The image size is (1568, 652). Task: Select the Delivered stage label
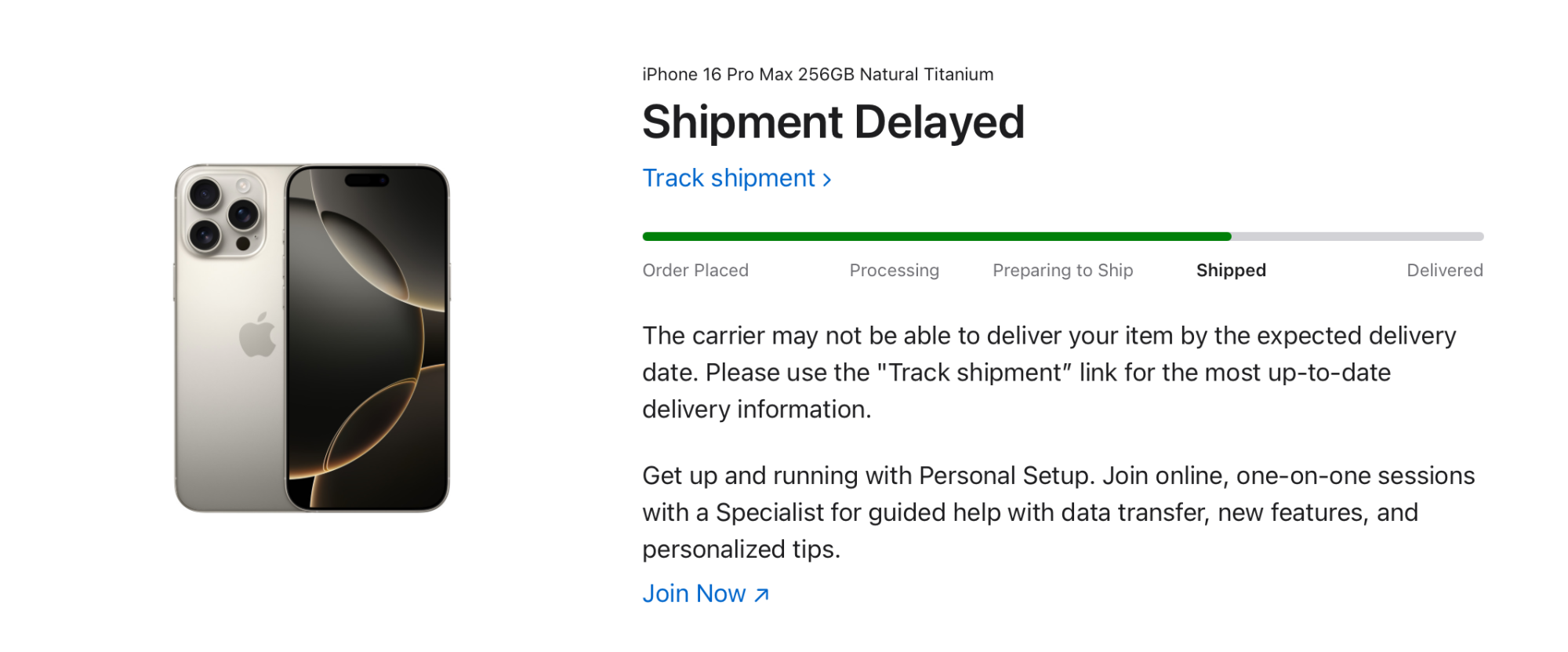tap(1444, 271)
